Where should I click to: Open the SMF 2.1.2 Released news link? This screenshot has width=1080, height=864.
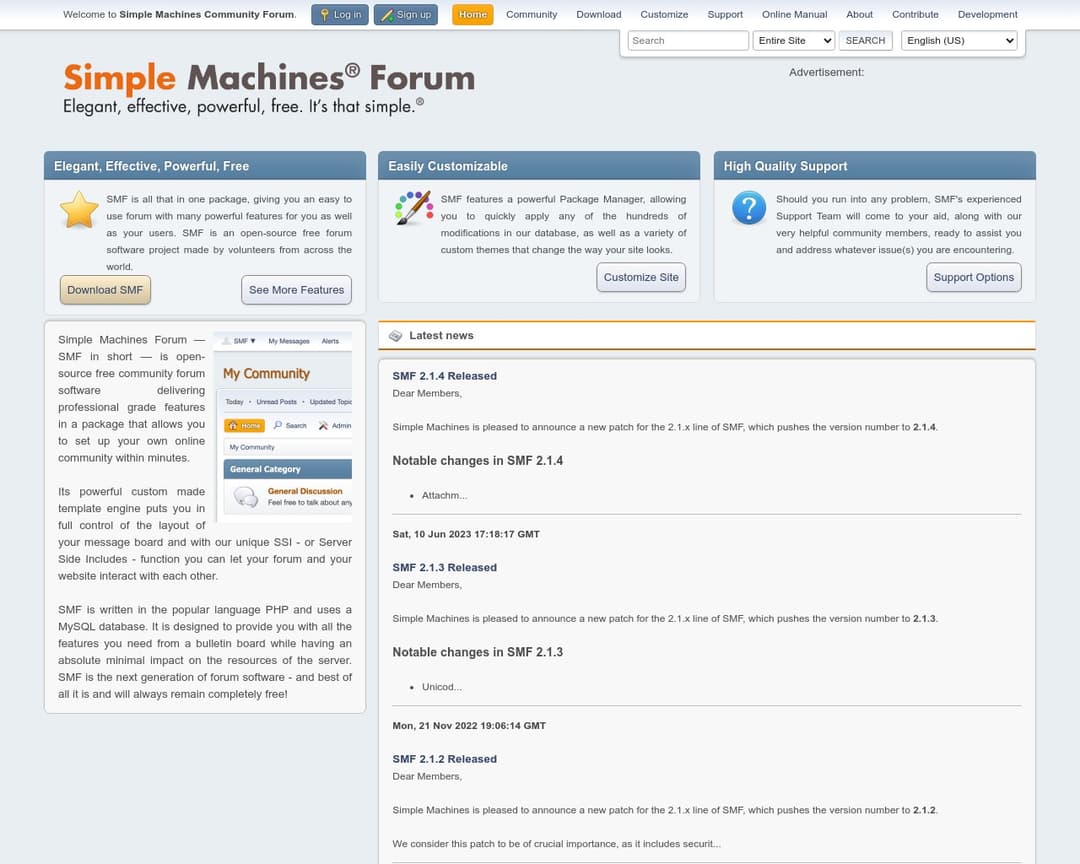(x=444, y=759)
